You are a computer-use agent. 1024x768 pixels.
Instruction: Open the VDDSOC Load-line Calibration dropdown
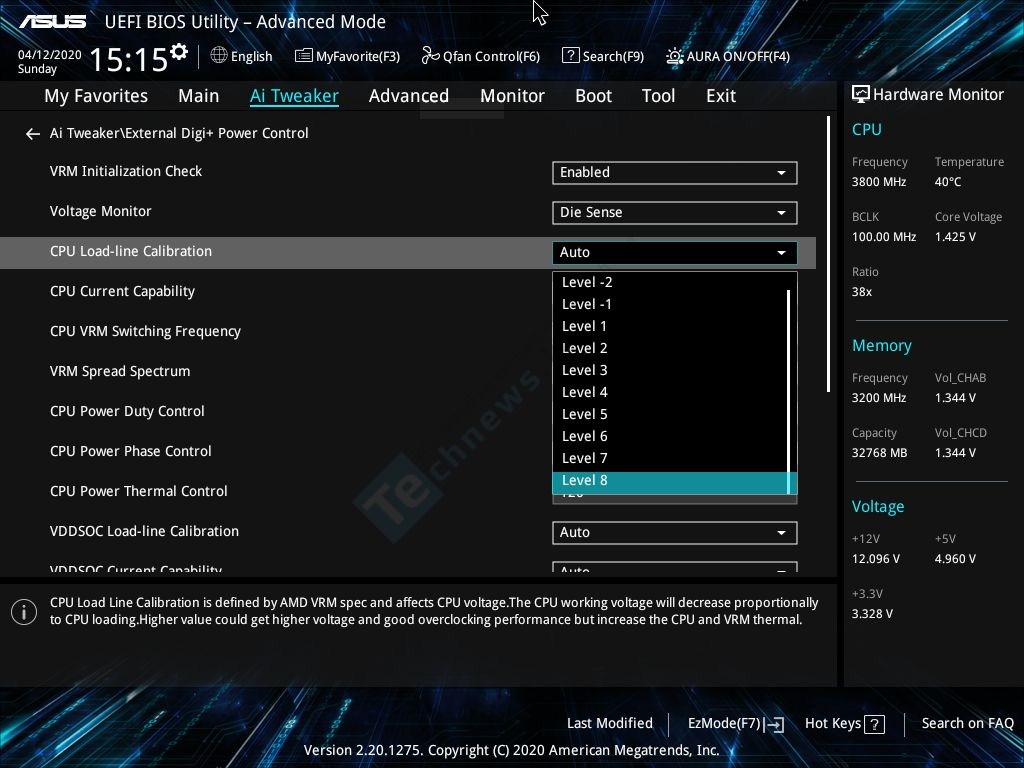(675, 532)
